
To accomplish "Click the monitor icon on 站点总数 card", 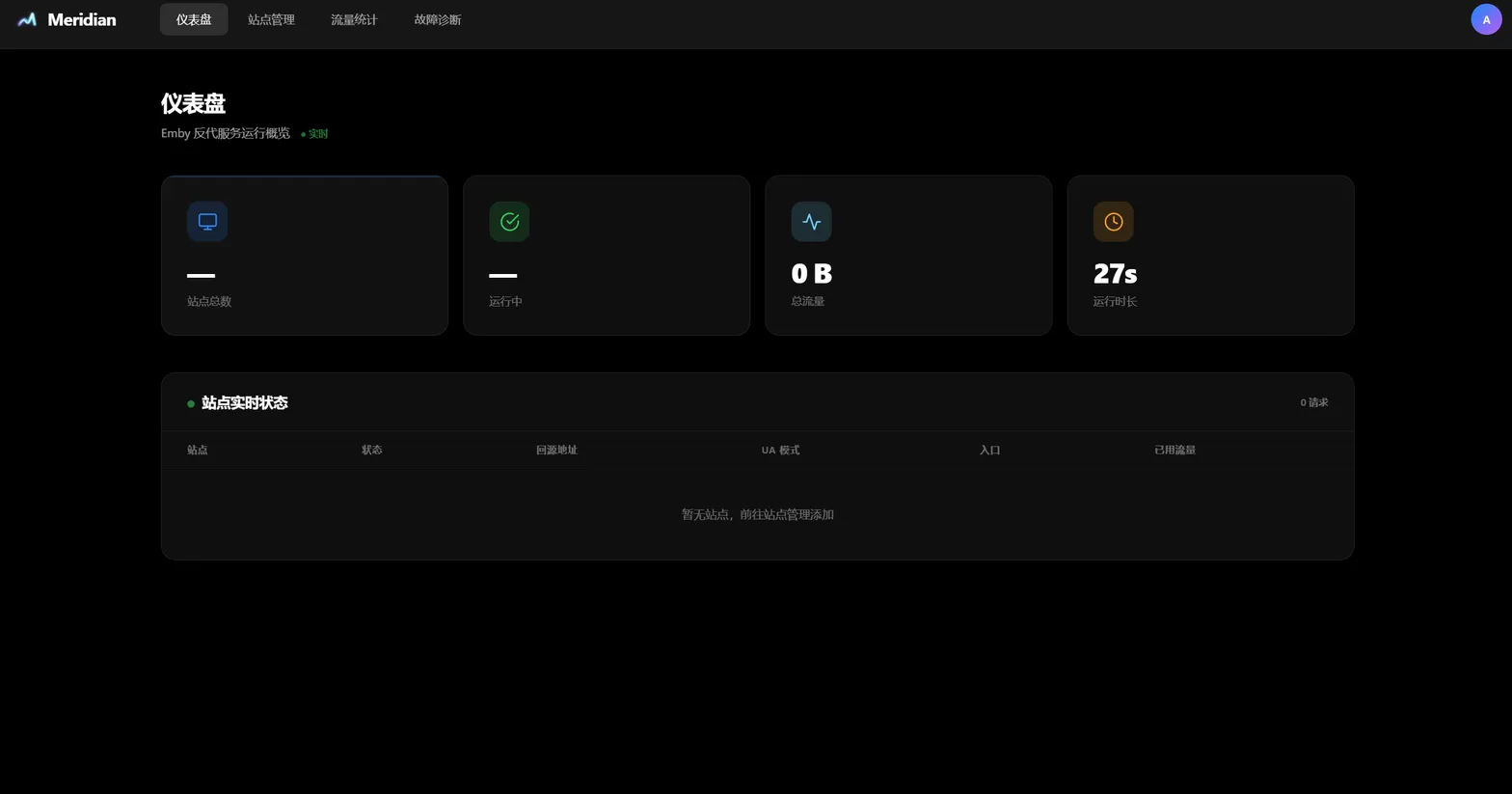I will (207, 221).
